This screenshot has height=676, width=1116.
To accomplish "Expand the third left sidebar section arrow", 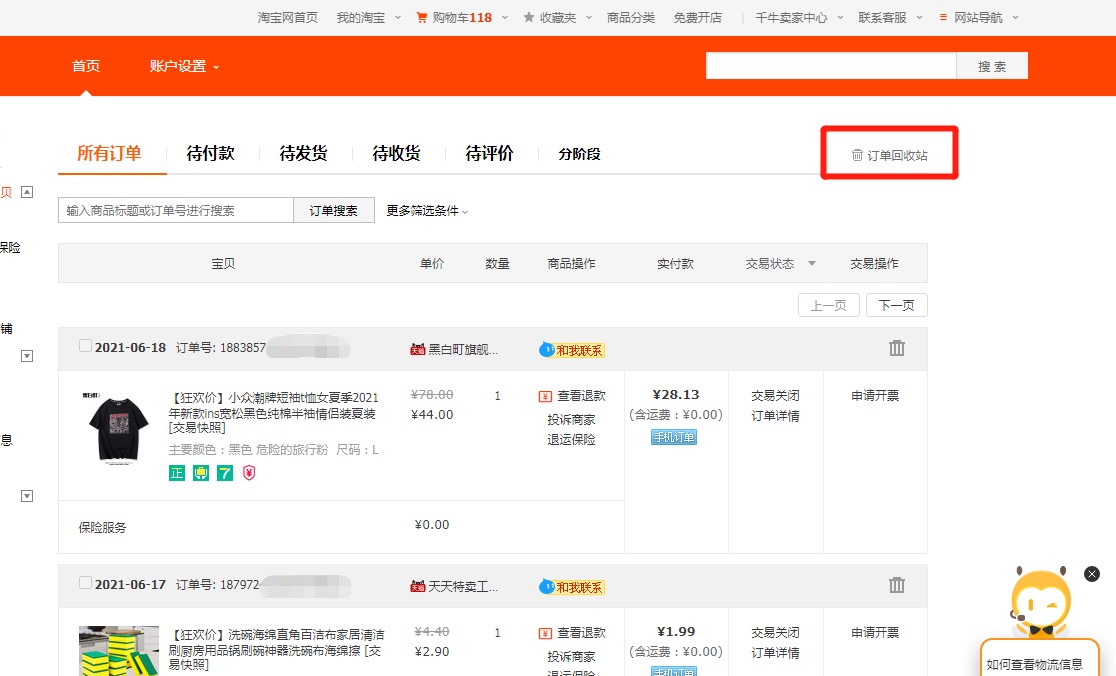I will [x=27, y=496].
